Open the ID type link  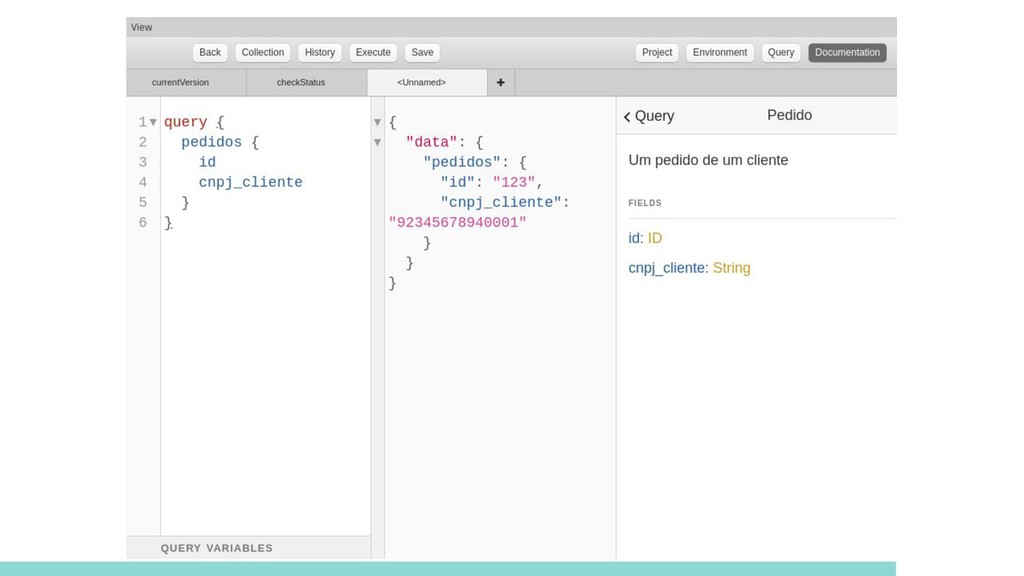click(x=654, y=238)
